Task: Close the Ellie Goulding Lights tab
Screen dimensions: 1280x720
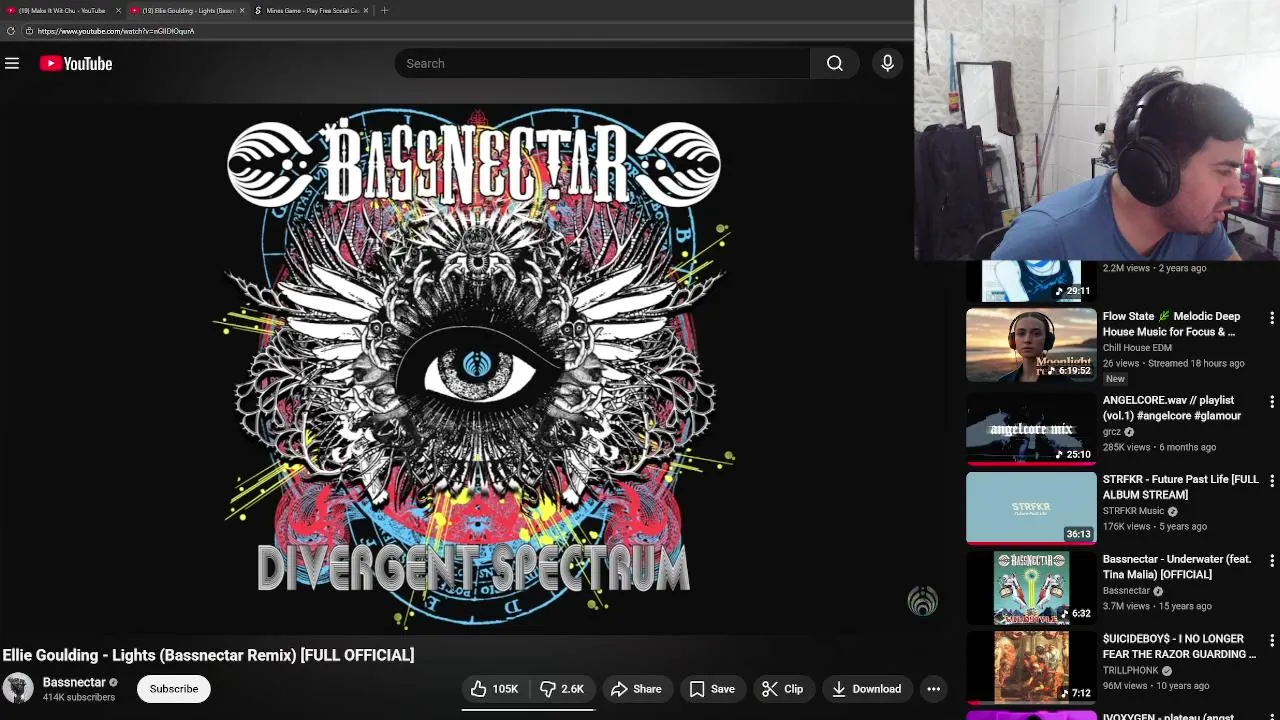Action: click(x=242, y=10)
